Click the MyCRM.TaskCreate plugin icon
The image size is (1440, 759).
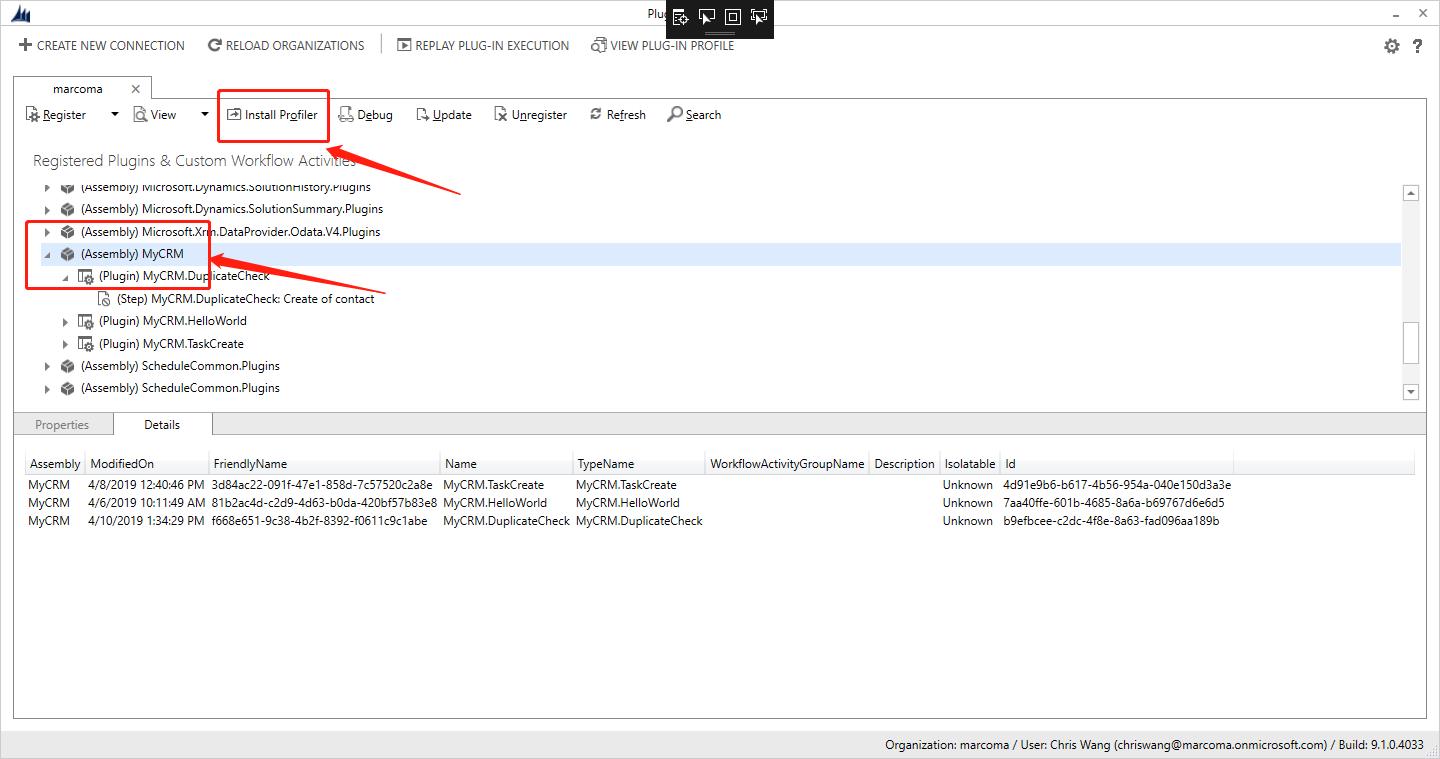[85, 344]
